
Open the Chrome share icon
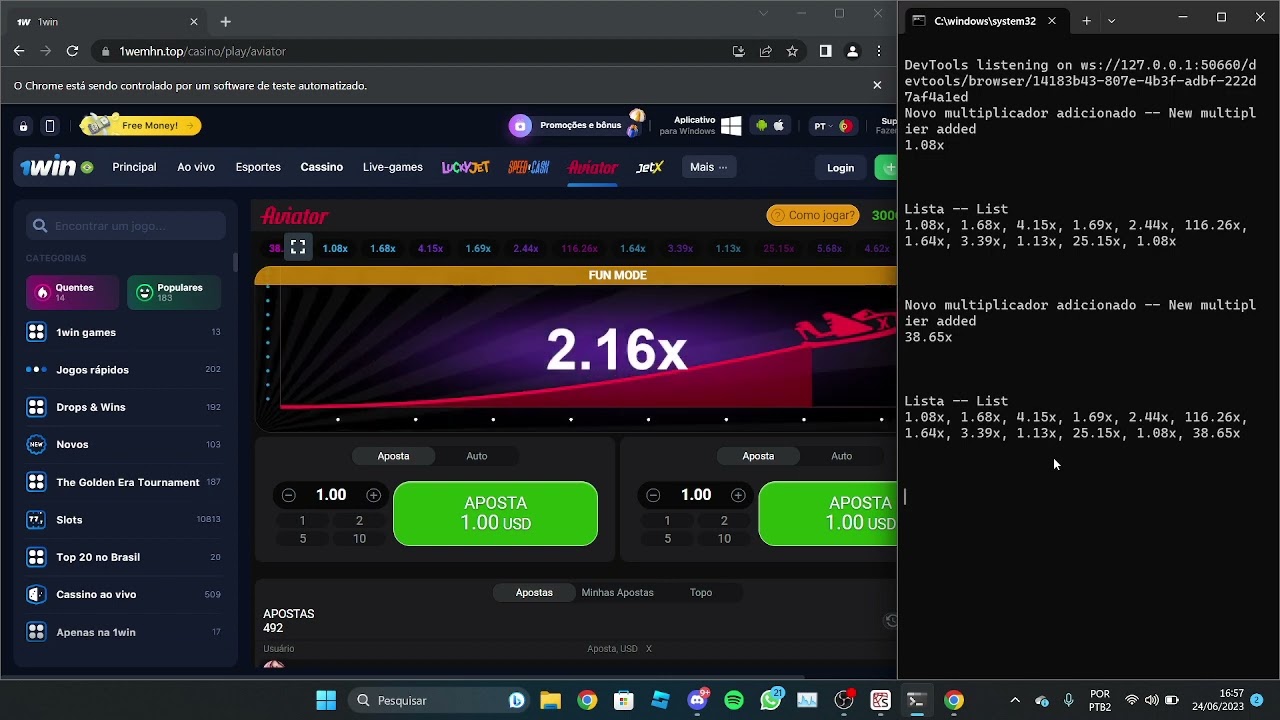coord(765,51)
